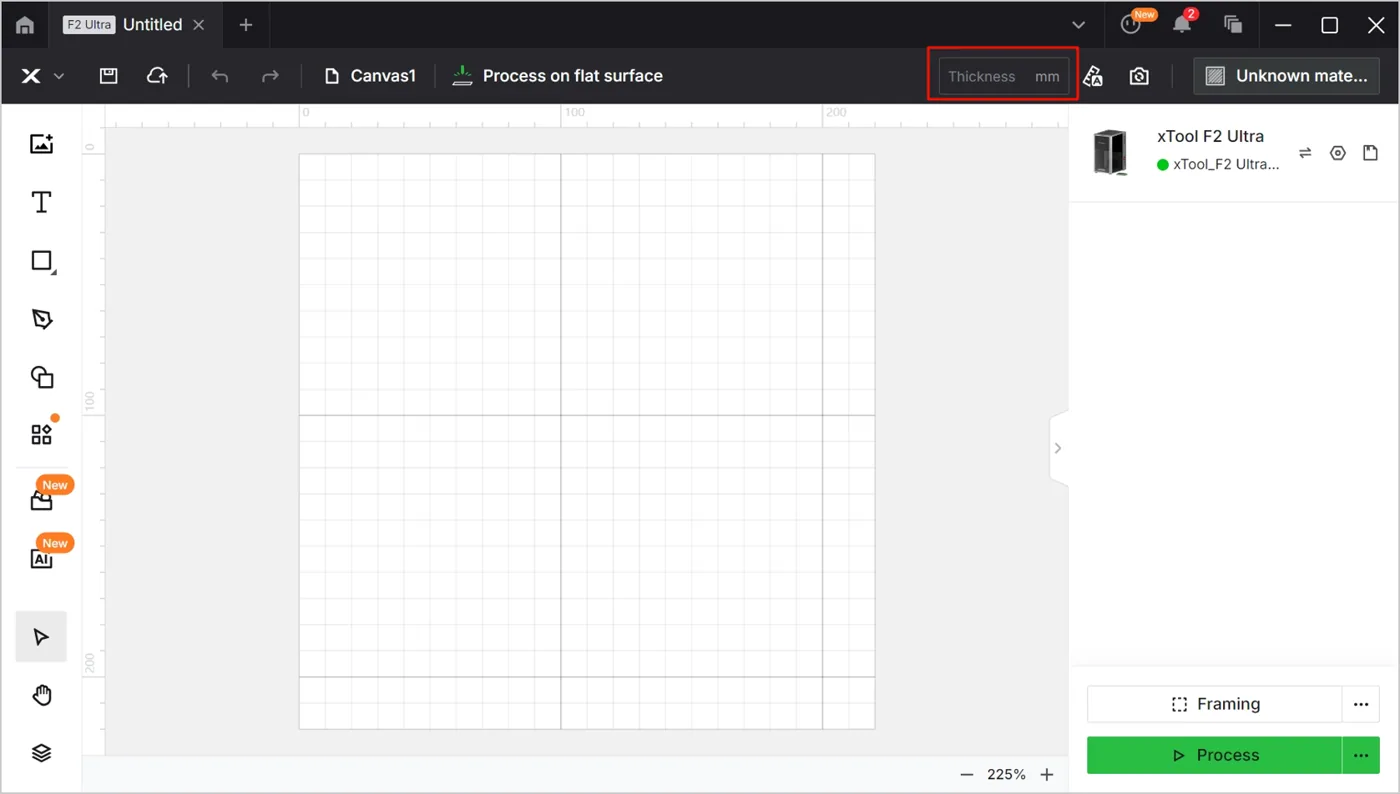Start the job with Process button

(1214, 755)
